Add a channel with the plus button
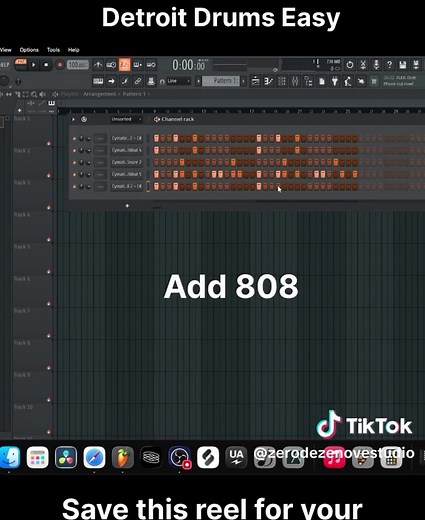425x520 pixels. [127, 206]
